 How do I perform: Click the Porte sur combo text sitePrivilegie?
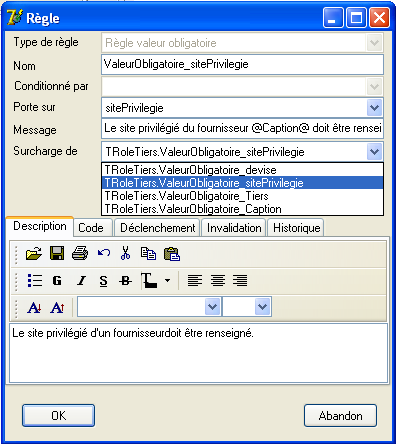[134, 108]
